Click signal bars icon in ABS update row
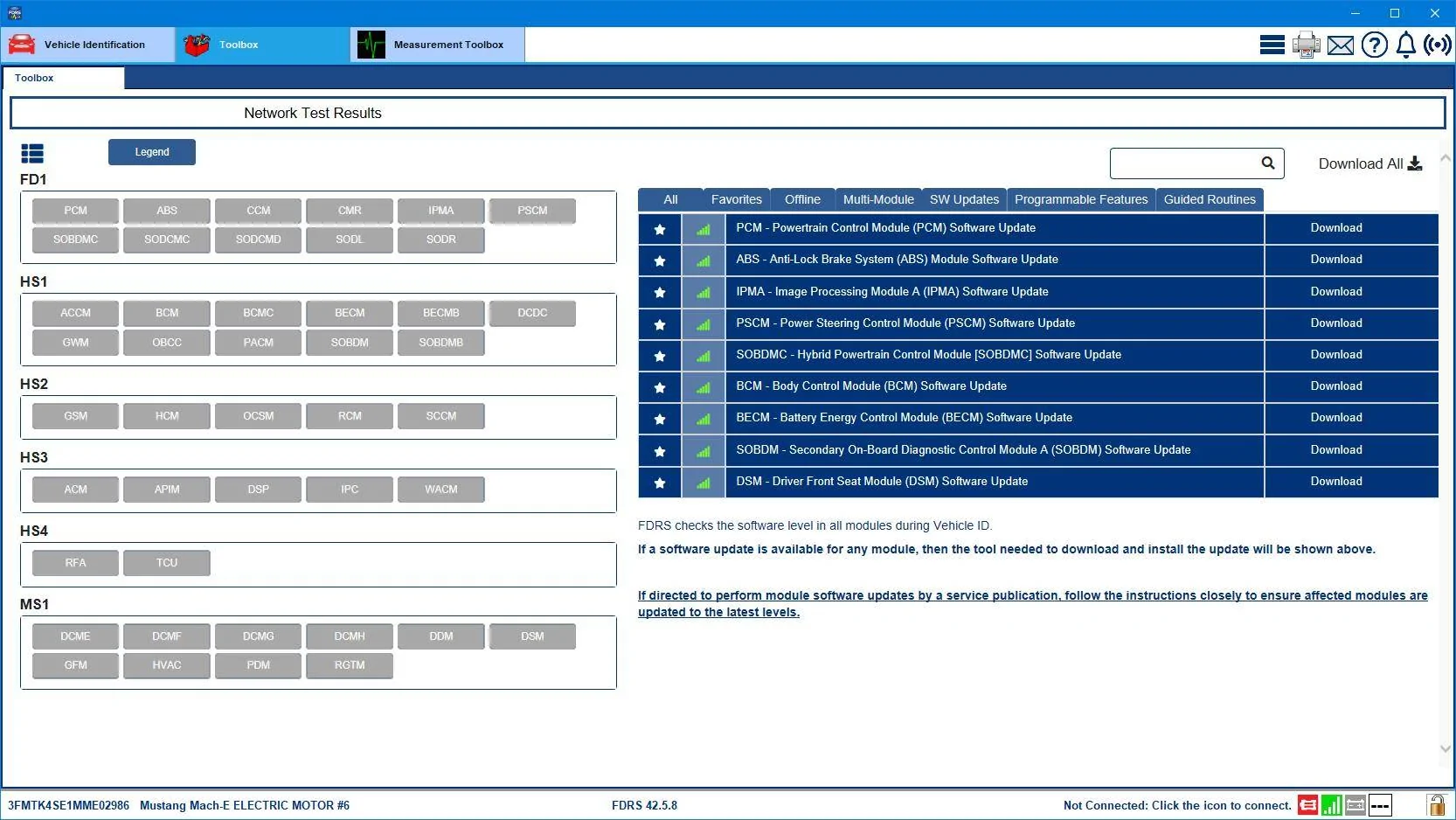The height and width of the screenshot is (820, 1456). click(x=704, y=261)
